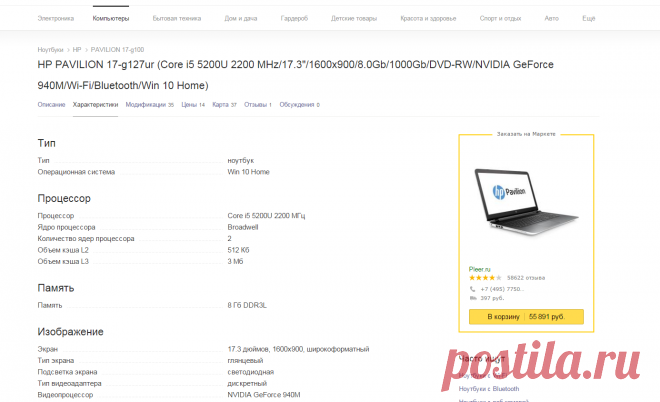Image resolution: width=660 pixels, height=402 pixels.
Task: Open the Модификации tab
Action: click(x=149, y=105)
